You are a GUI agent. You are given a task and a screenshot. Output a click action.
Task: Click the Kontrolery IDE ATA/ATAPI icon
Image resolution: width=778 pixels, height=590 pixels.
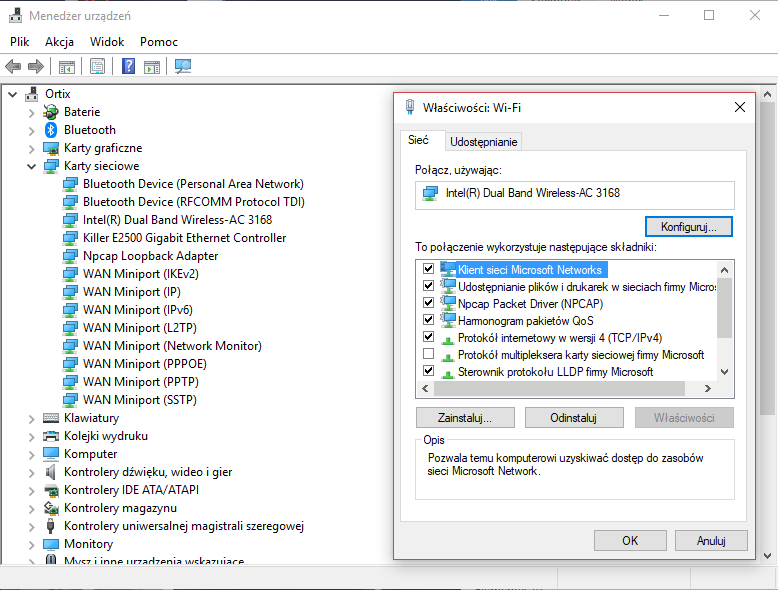[51, 490]
